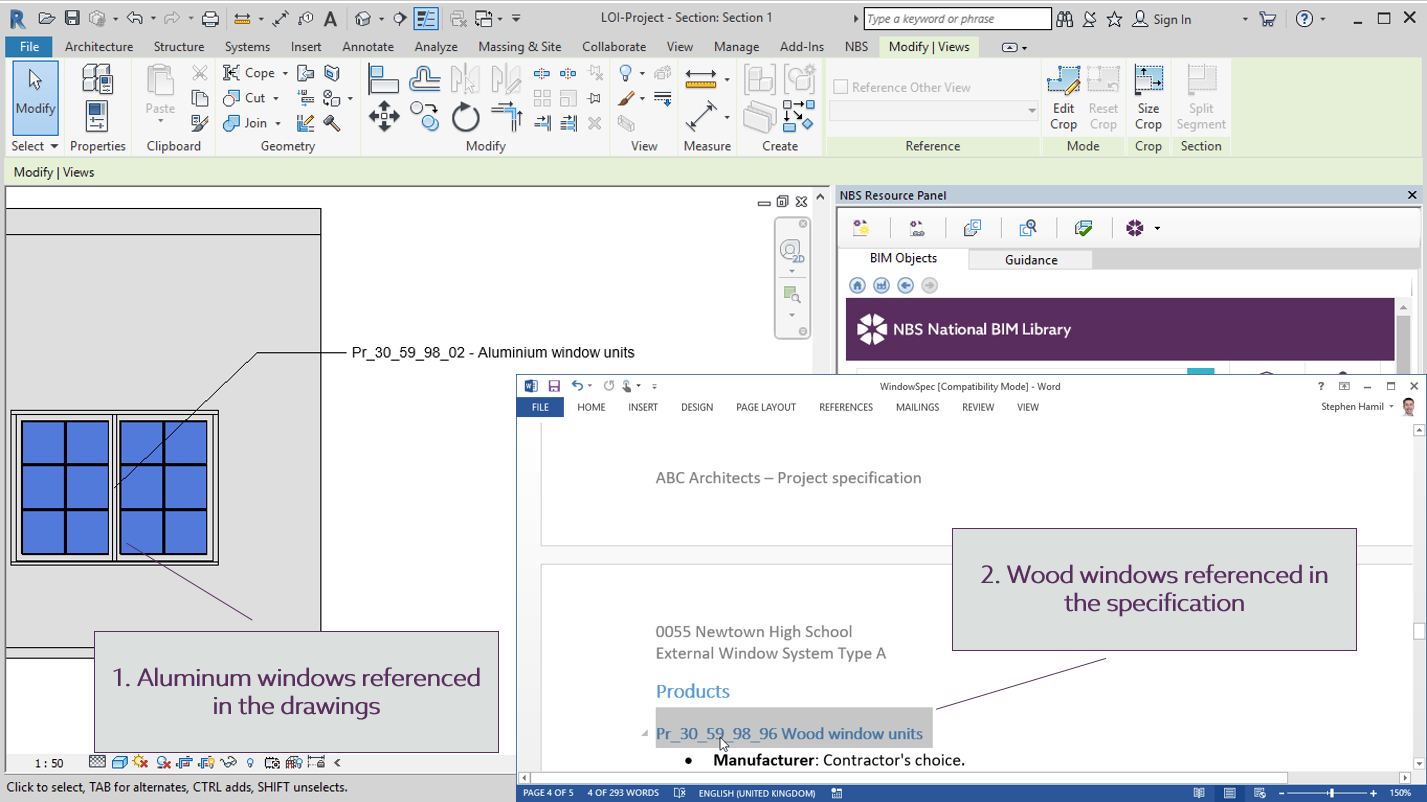Open the Help dropdown arrow

coord(1322,19)
